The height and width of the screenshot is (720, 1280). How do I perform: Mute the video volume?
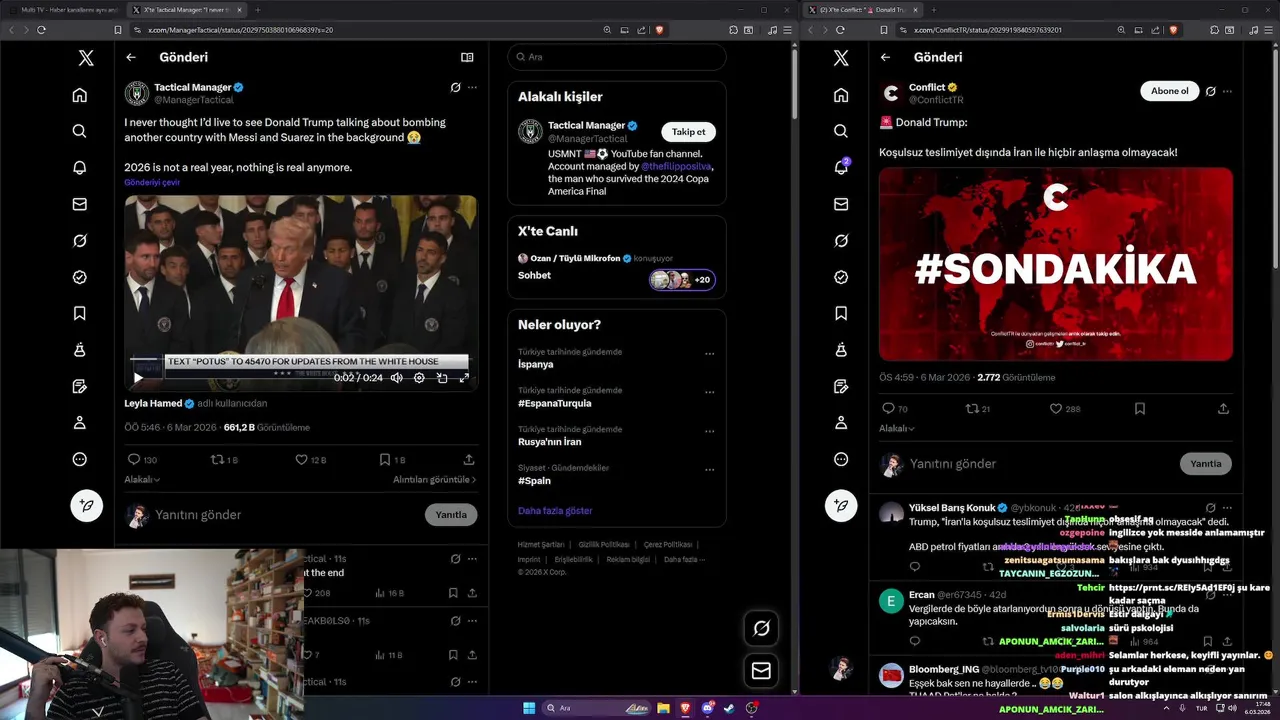pos(397,378)
